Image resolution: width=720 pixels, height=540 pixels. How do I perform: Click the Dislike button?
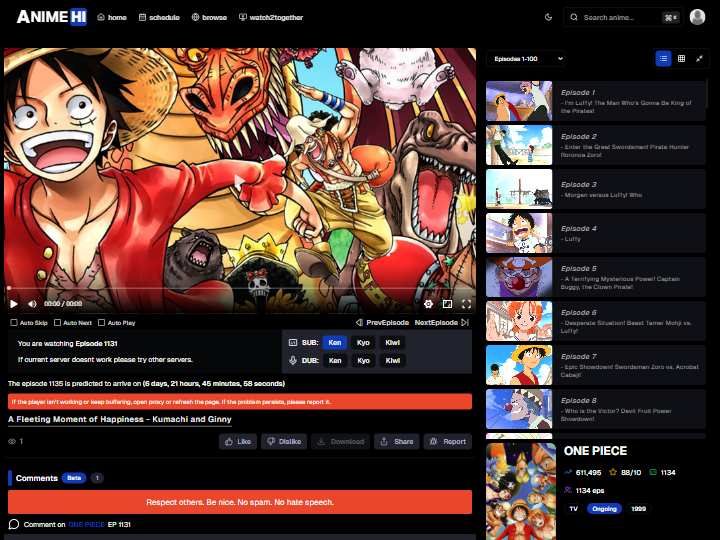(283, 441)
